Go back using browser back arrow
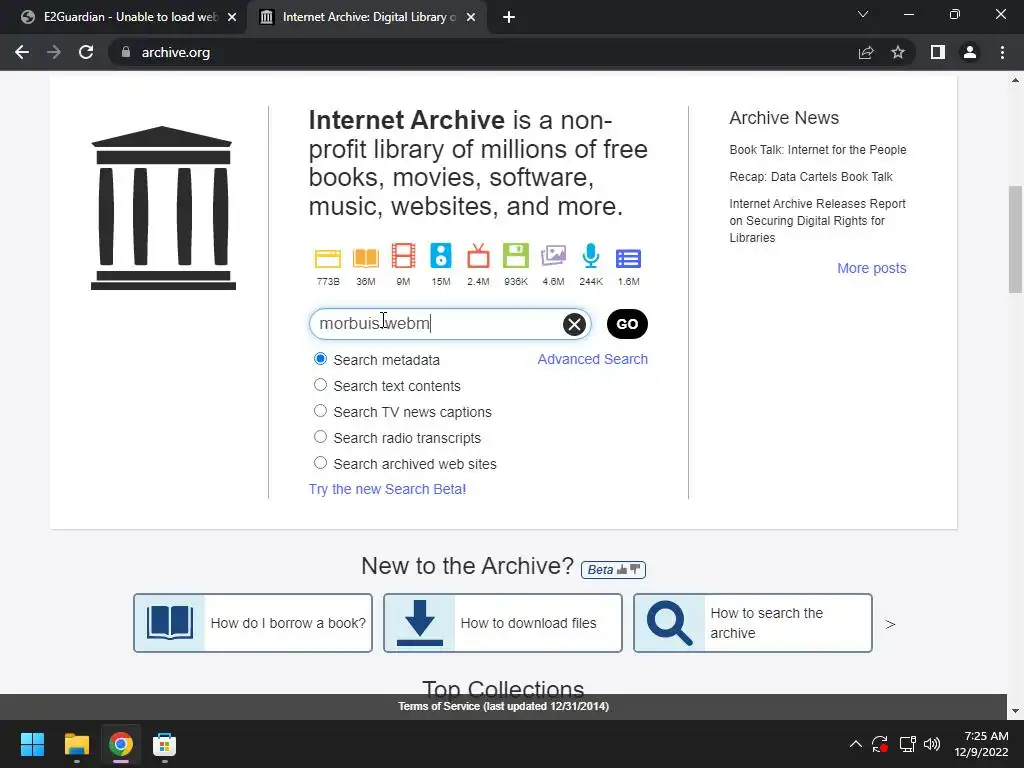The image size is (1024, 768). pyautogui.click(x=22, y=52)
